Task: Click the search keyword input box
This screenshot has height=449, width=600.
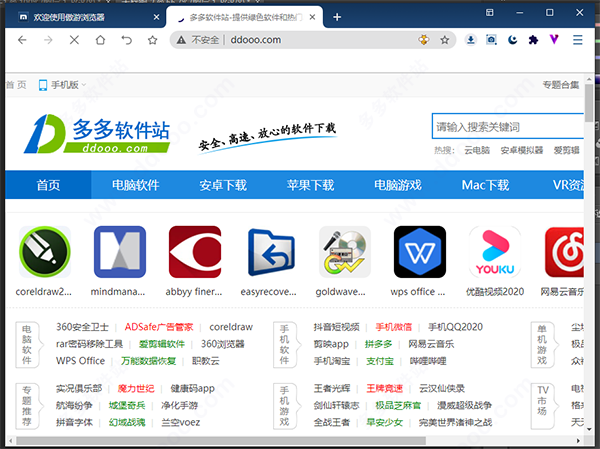Action: (x=508, y=126)
